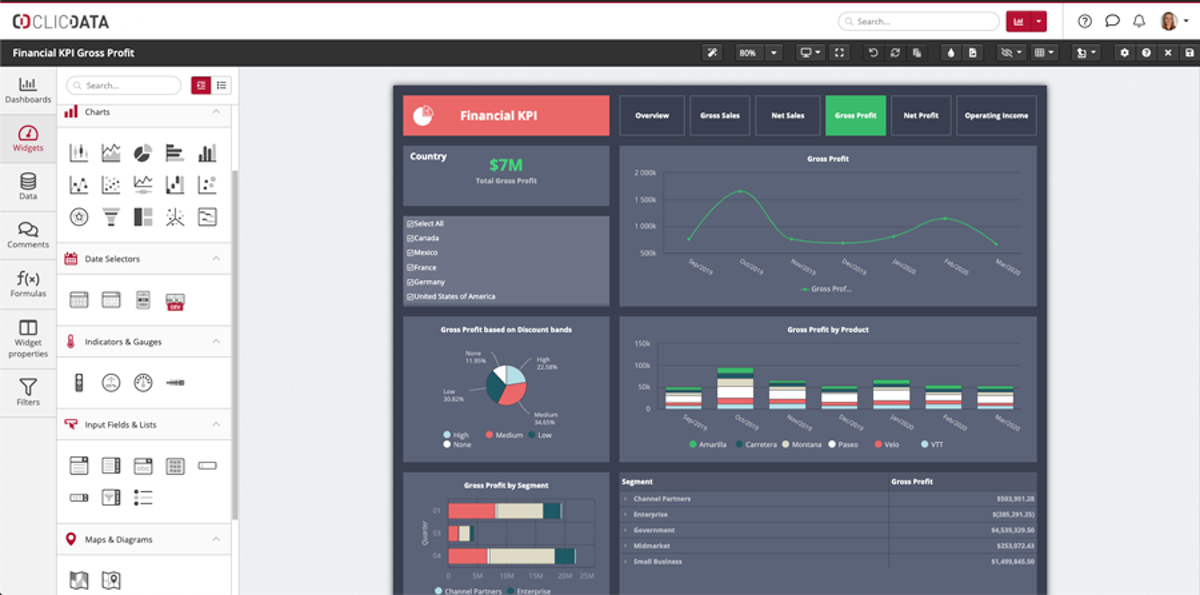This screenshot has width=1200, height=595.
Task: Select the pie chart widget
Action: 143,153
